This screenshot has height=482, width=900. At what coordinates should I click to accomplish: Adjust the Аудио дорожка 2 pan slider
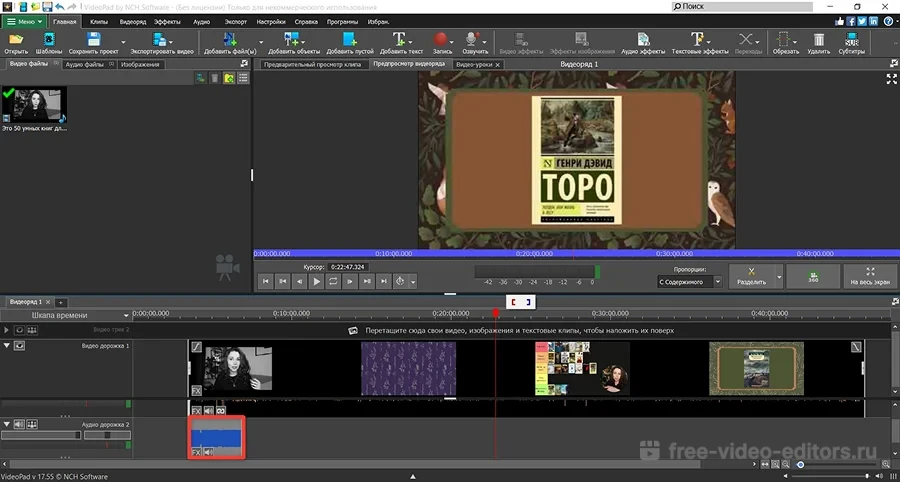pyautogui.click(x=107, y=436)
